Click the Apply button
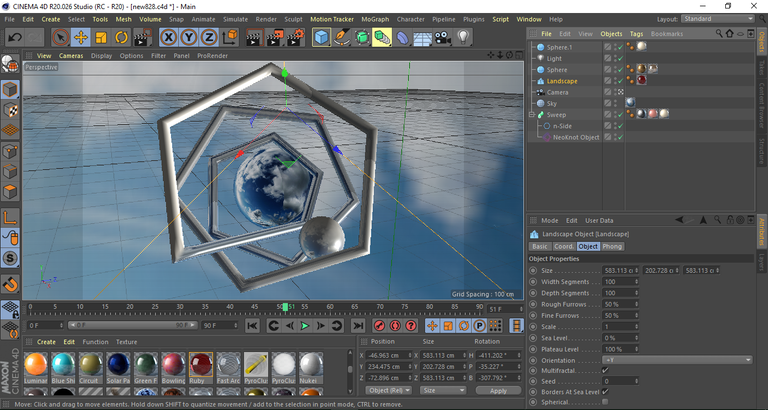The width and height of the screenshot is (768, 410). pos(498,390)
